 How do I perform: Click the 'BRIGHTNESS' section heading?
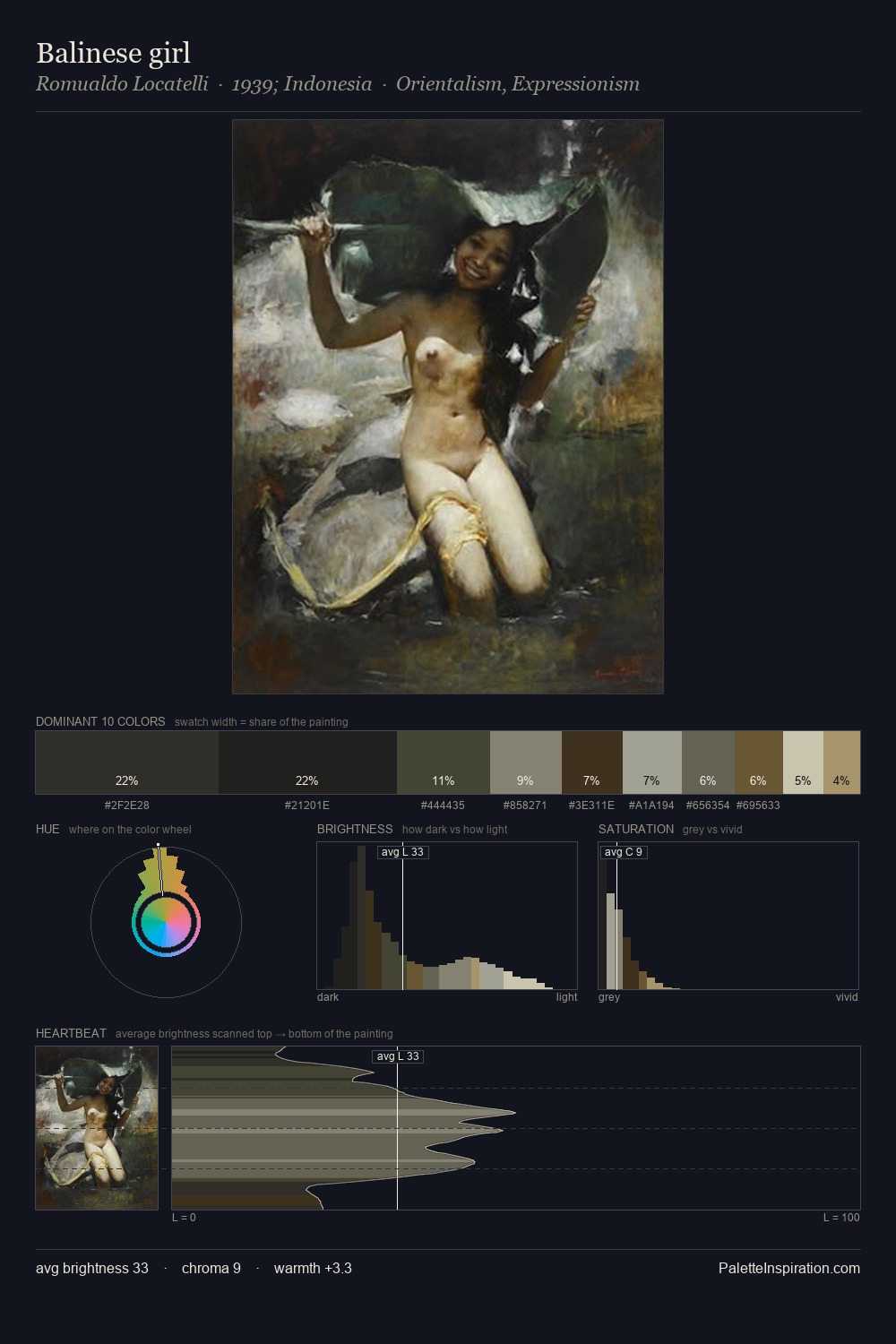pyautogui.click(x=355, y=829)
